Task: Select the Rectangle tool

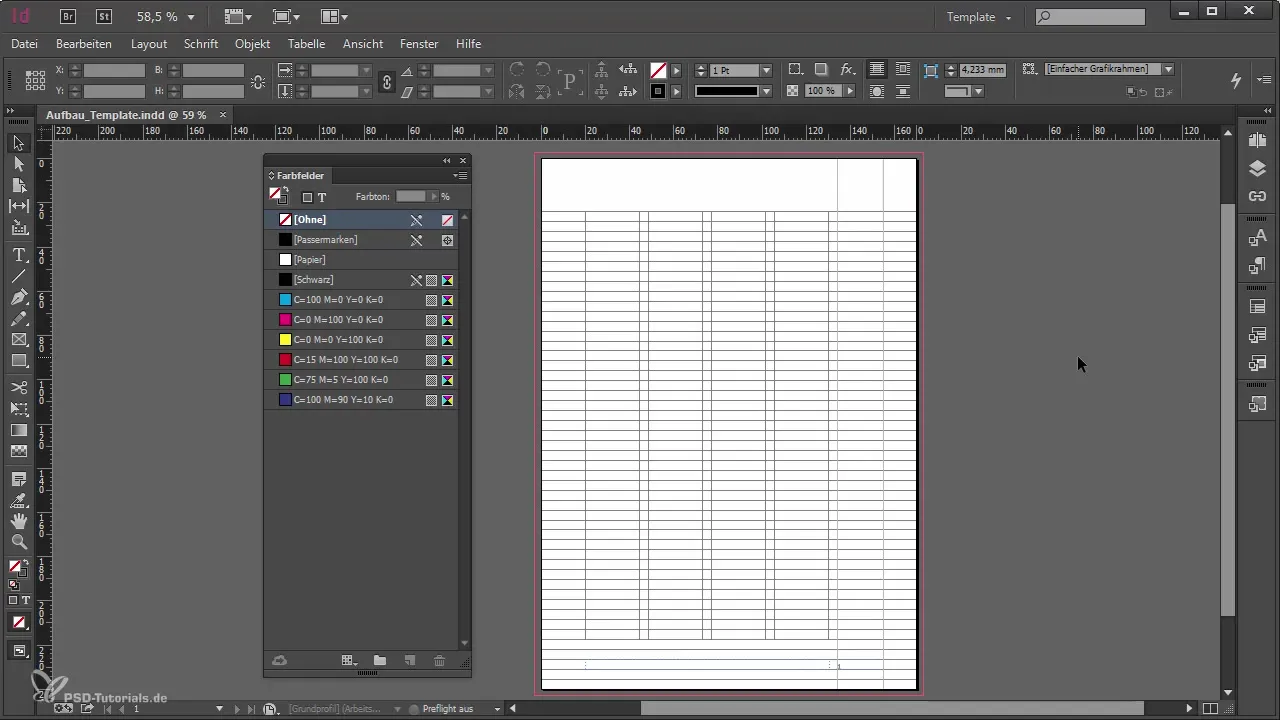Action: (19, 361)
